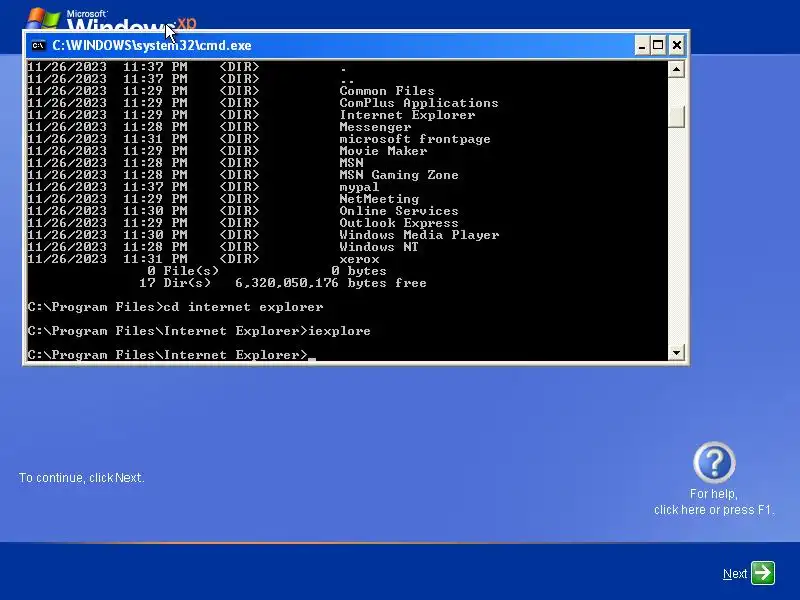800x600 pixels.
Task: Minimize the cmd.exe window
Action: coord(642,45)
